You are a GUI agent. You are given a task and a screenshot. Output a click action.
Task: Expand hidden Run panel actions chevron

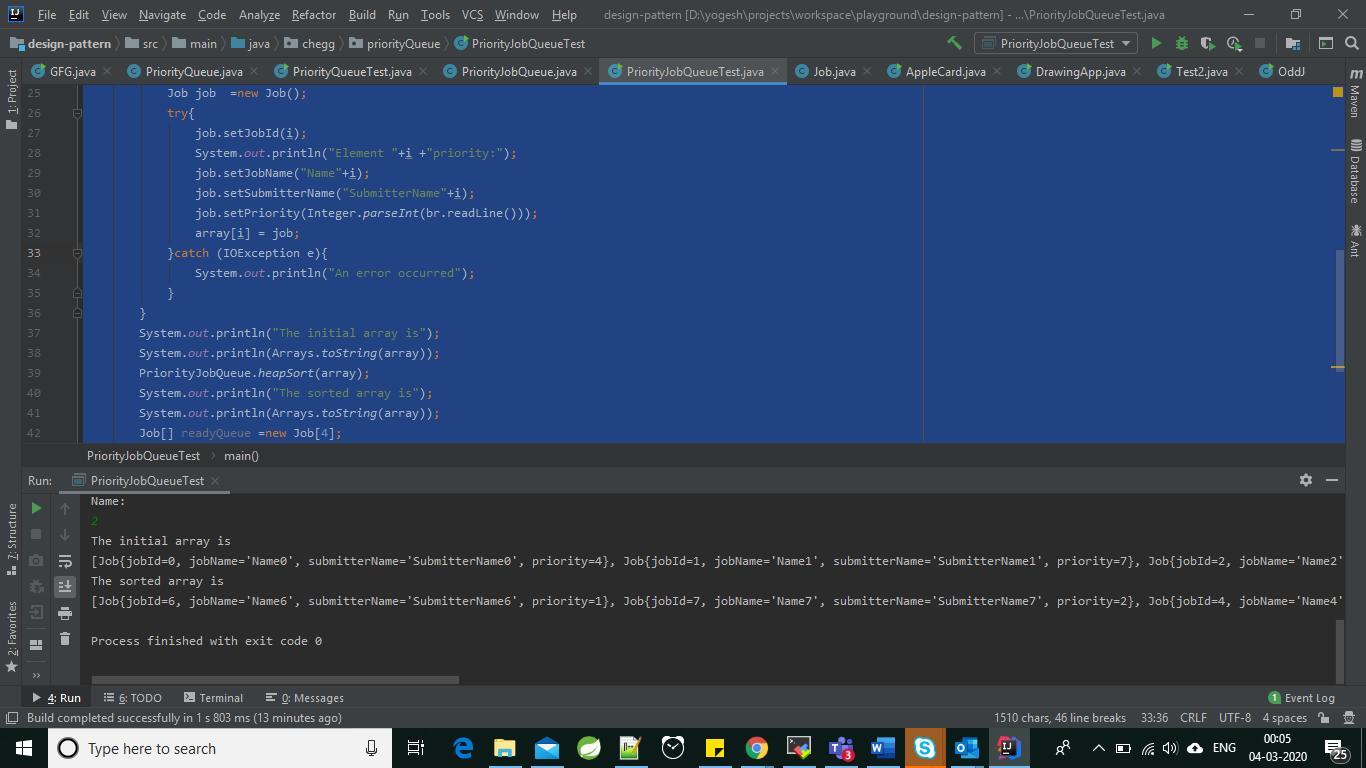36,675
